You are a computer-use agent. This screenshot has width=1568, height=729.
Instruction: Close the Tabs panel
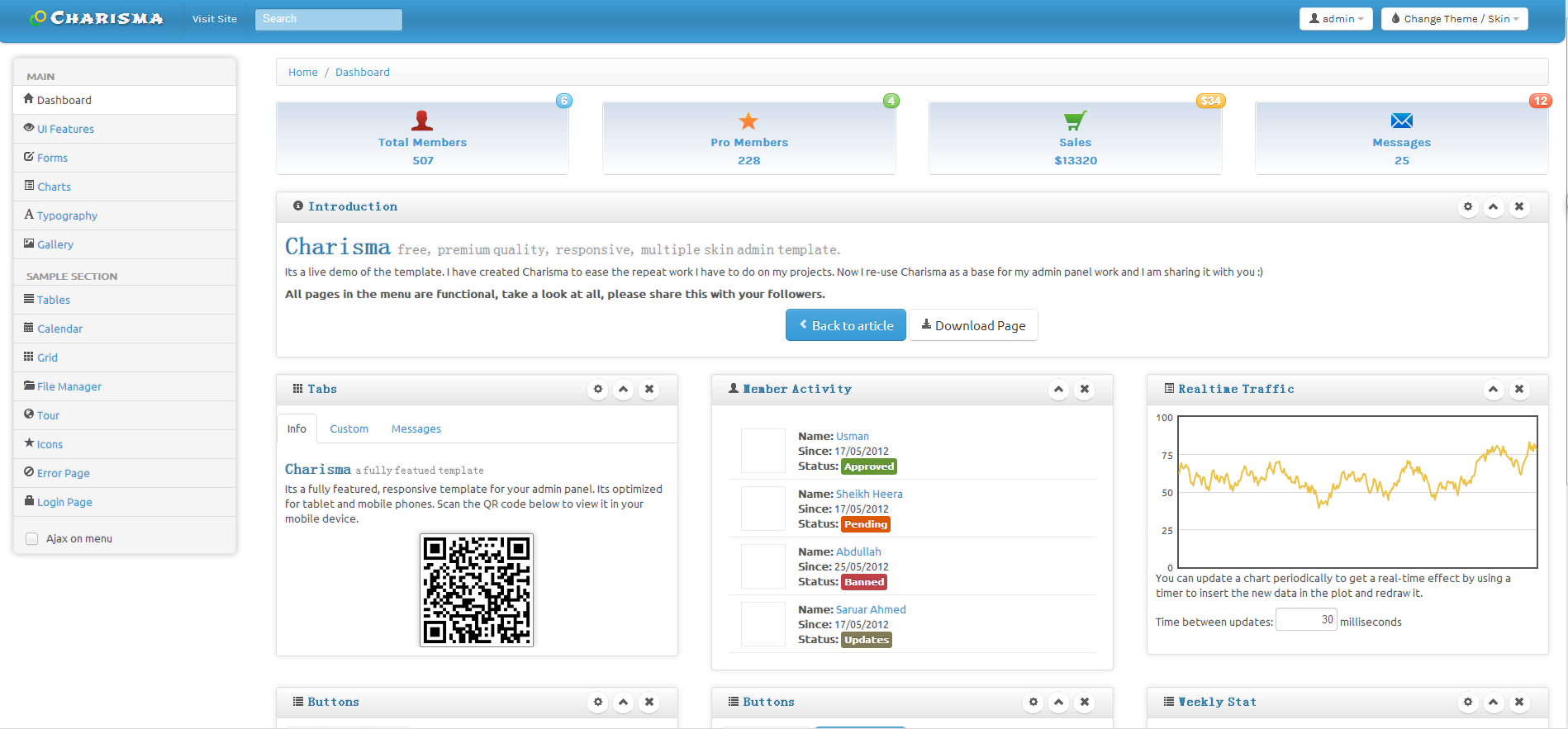[x=649, y=390]
